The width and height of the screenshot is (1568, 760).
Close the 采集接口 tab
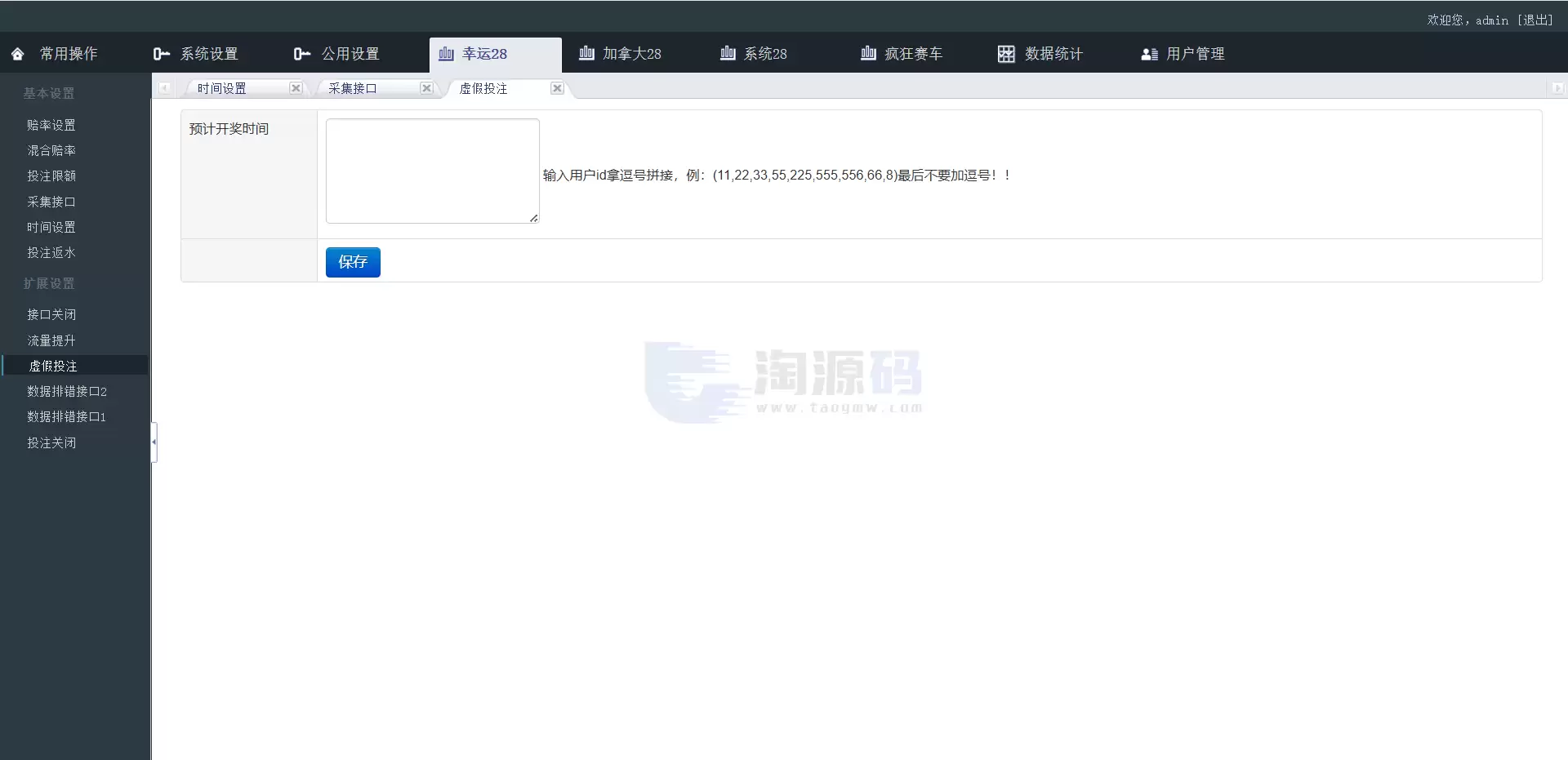(426, 88)
